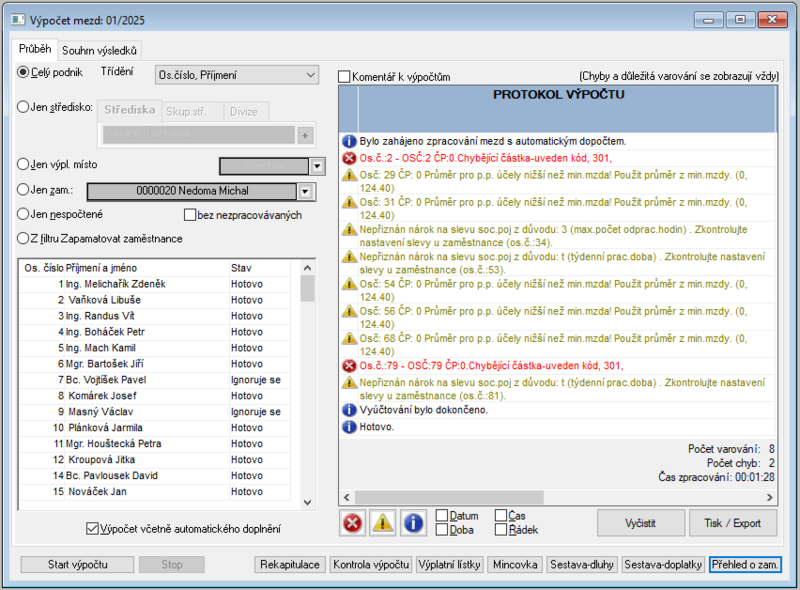This screenshot has width=800, height=590.
Task: Open the employee dropdown showing Nedoma Michal
Action: click(305, 191)
